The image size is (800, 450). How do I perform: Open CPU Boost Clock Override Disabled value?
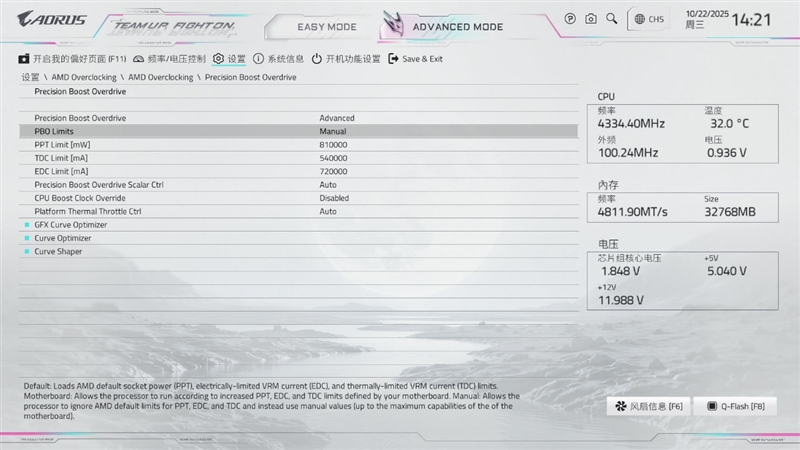(334, 198)
